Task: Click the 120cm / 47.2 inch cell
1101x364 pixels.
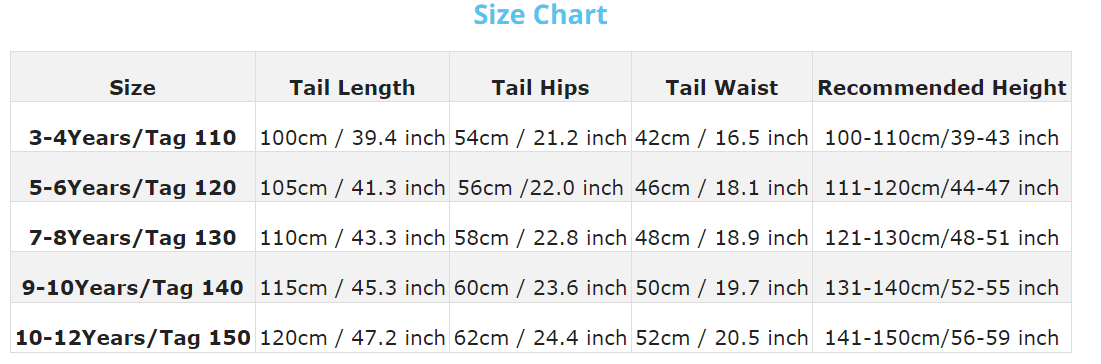Action: [x=352, y=338]
